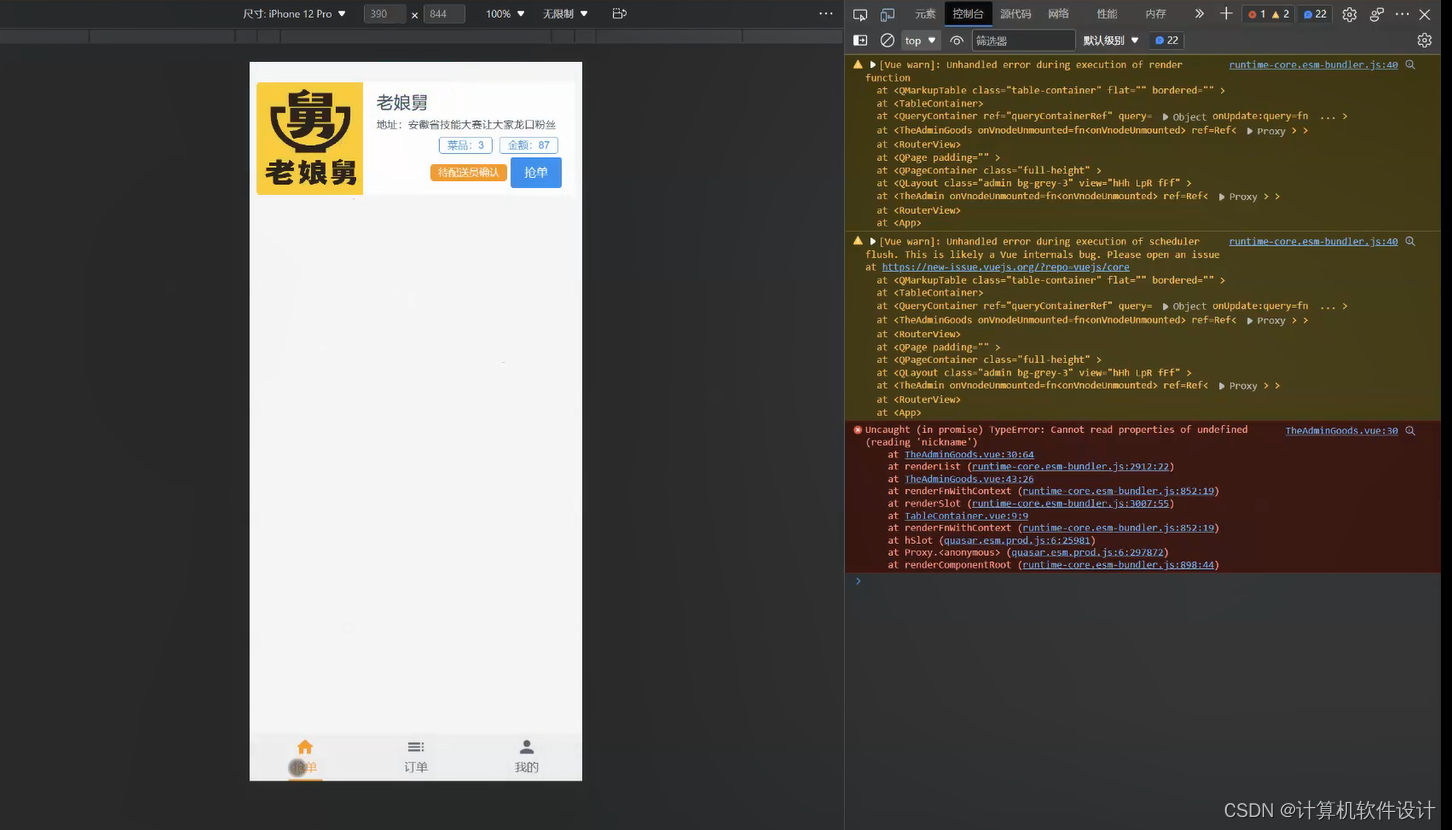Close the DevTools panel
1452x830 pixels.
click(1425, 14)
